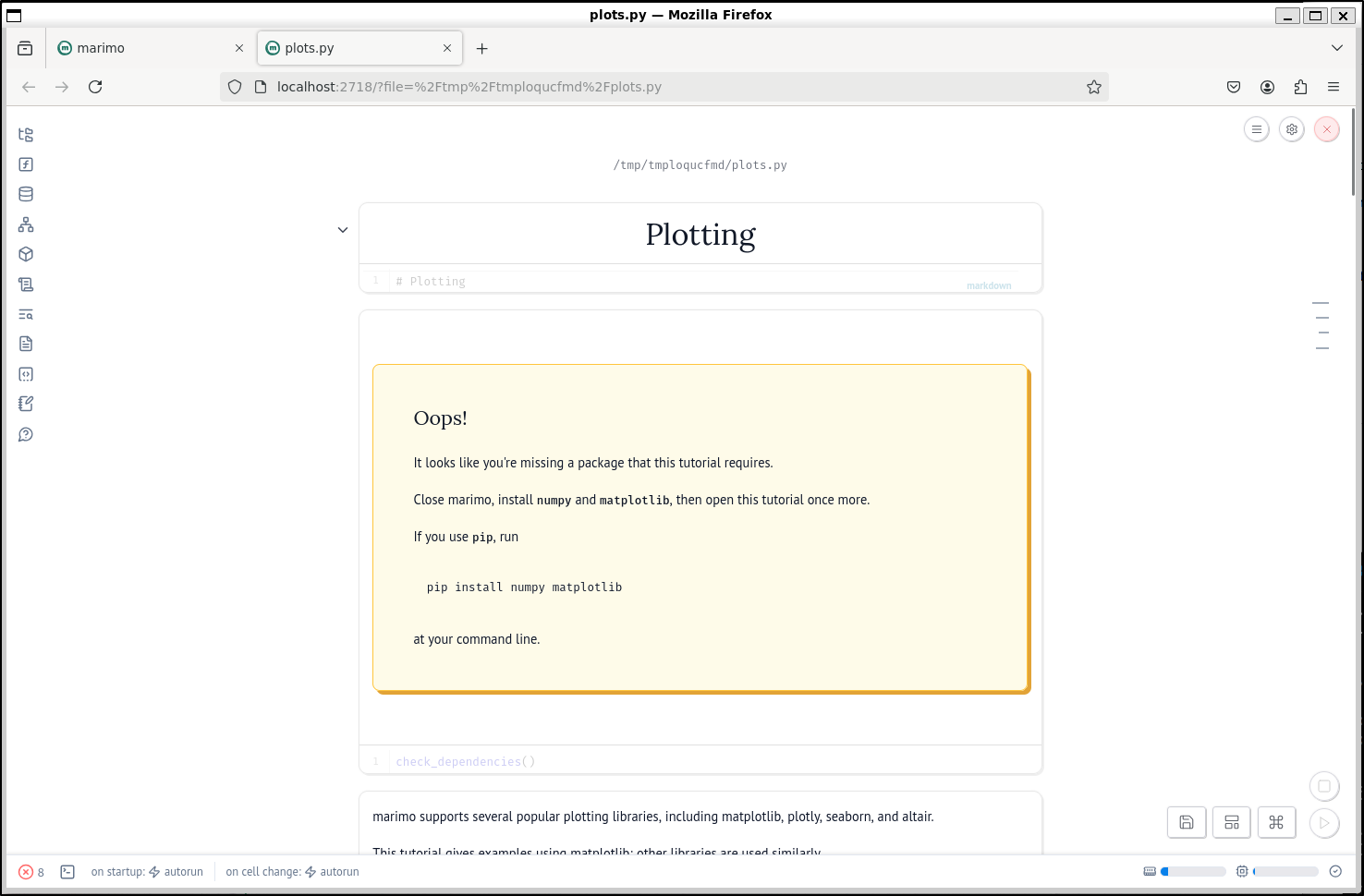Image resolution: width=1364 pixels, height=896 pixels.
Task: Open the extensions puzzle icon
Action: point(1300,87)
